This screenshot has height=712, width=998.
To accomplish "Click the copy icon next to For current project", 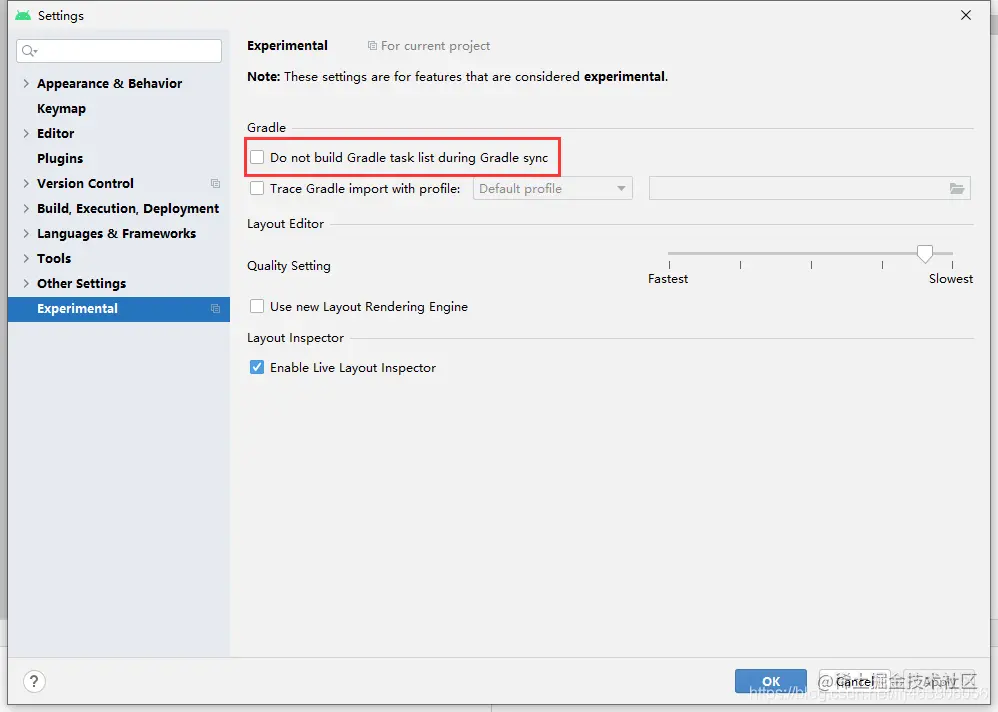I will [372, 46].
